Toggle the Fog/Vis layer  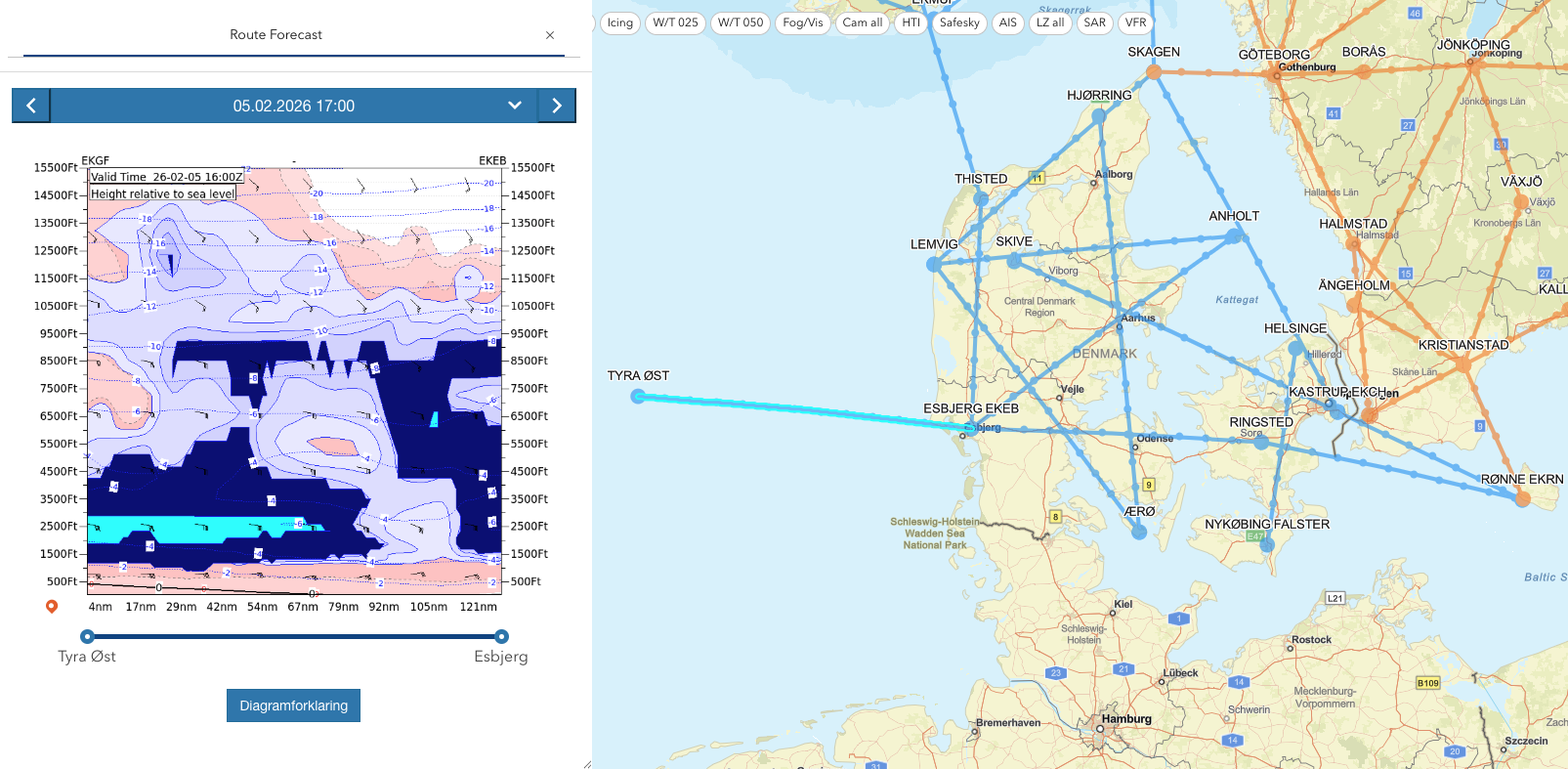point(803,22)
